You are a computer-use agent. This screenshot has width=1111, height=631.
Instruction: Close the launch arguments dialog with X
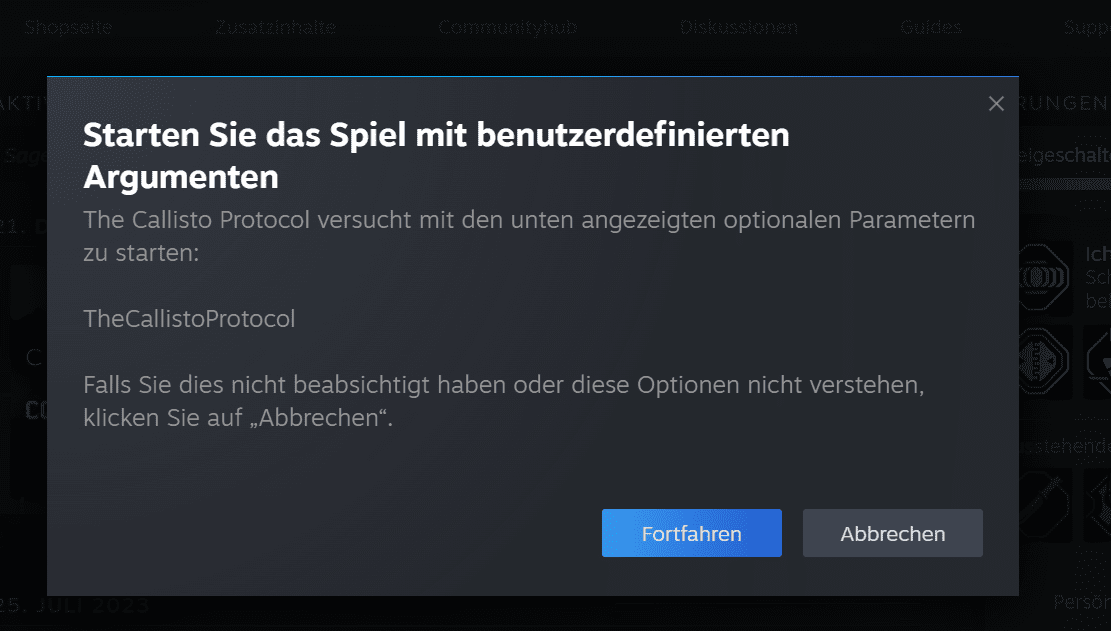(x=996, y=104)
